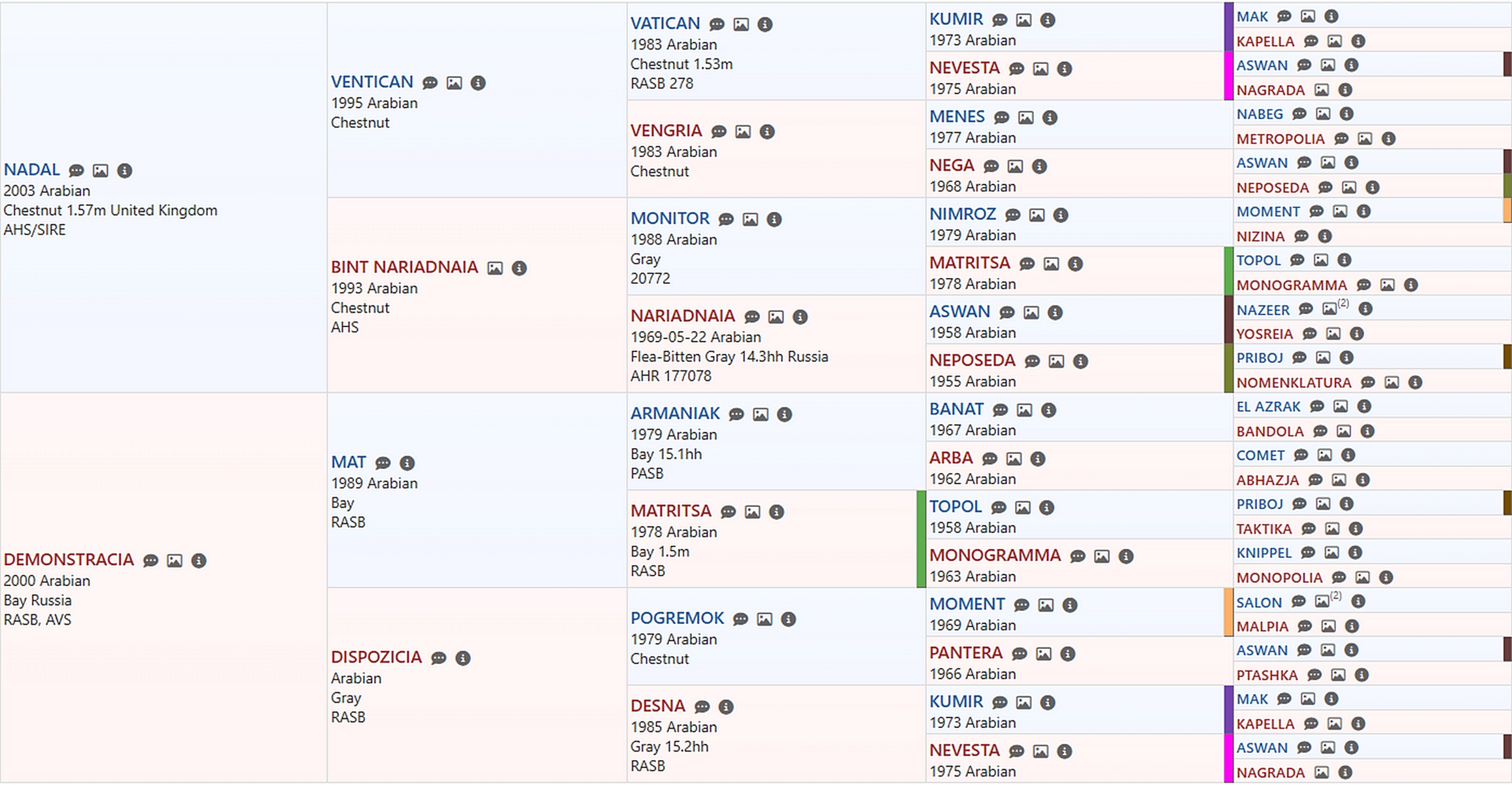
Task: Open the VENGRIA horse link
Action: pos(666,131)
